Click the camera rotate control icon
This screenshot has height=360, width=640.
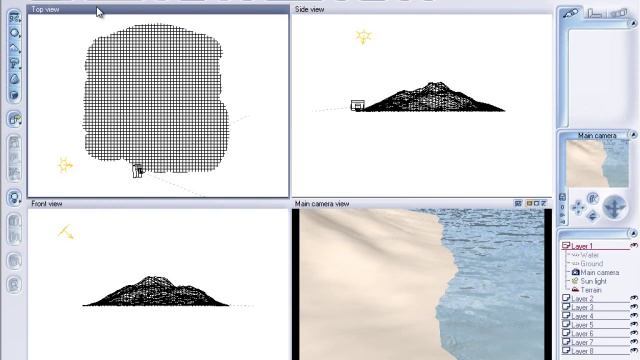tap(593, 199)
